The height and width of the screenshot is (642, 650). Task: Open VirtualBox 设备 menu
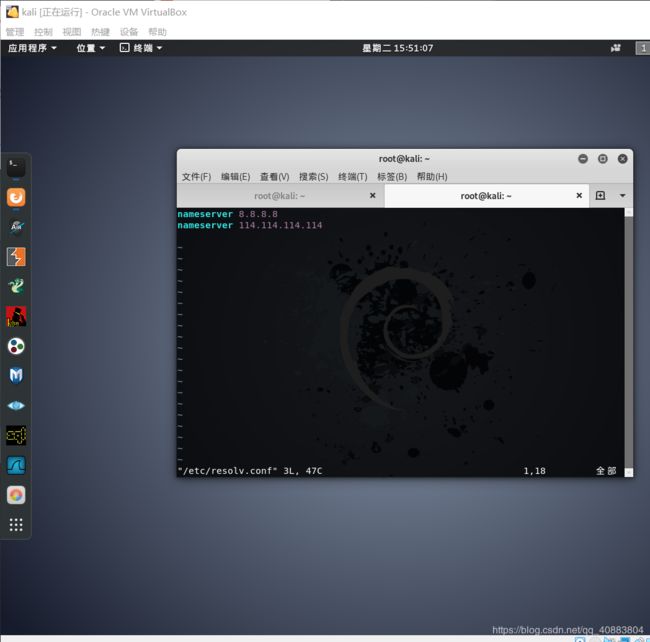tap(129, 32)
